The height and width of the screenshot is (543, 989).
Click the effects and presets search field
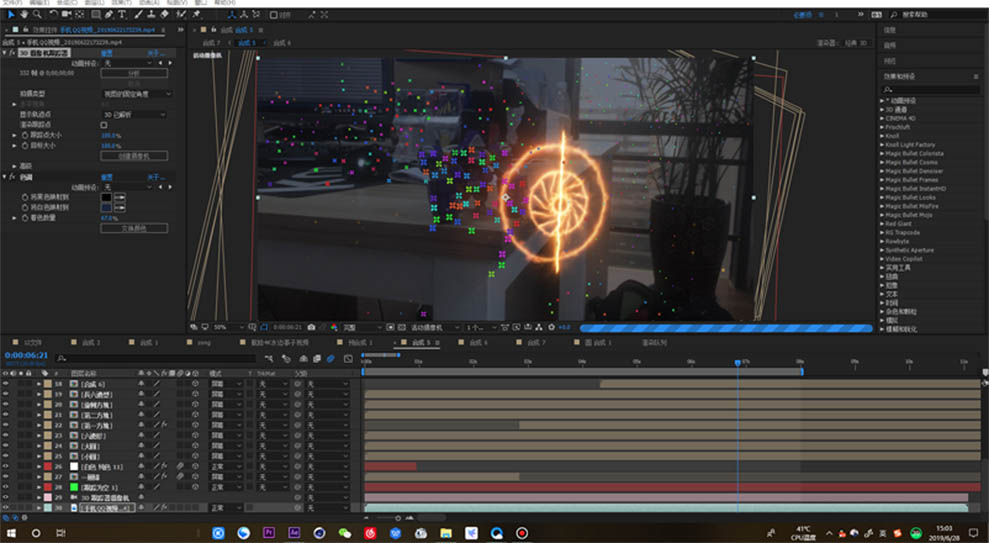[932, 88]
